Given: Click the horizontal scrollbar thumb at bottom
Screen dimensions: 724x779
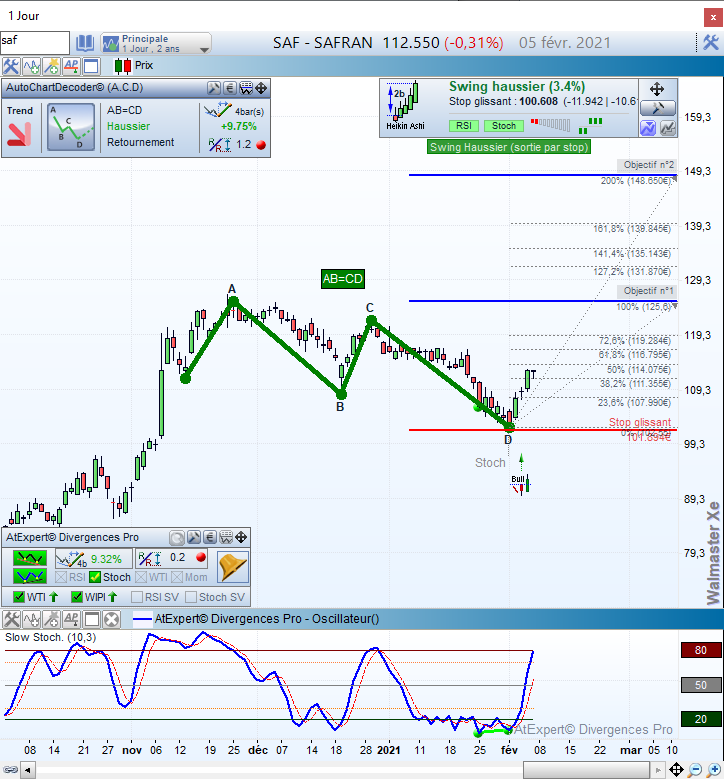Looking at the screenshot, I should [x=586, y=771].
